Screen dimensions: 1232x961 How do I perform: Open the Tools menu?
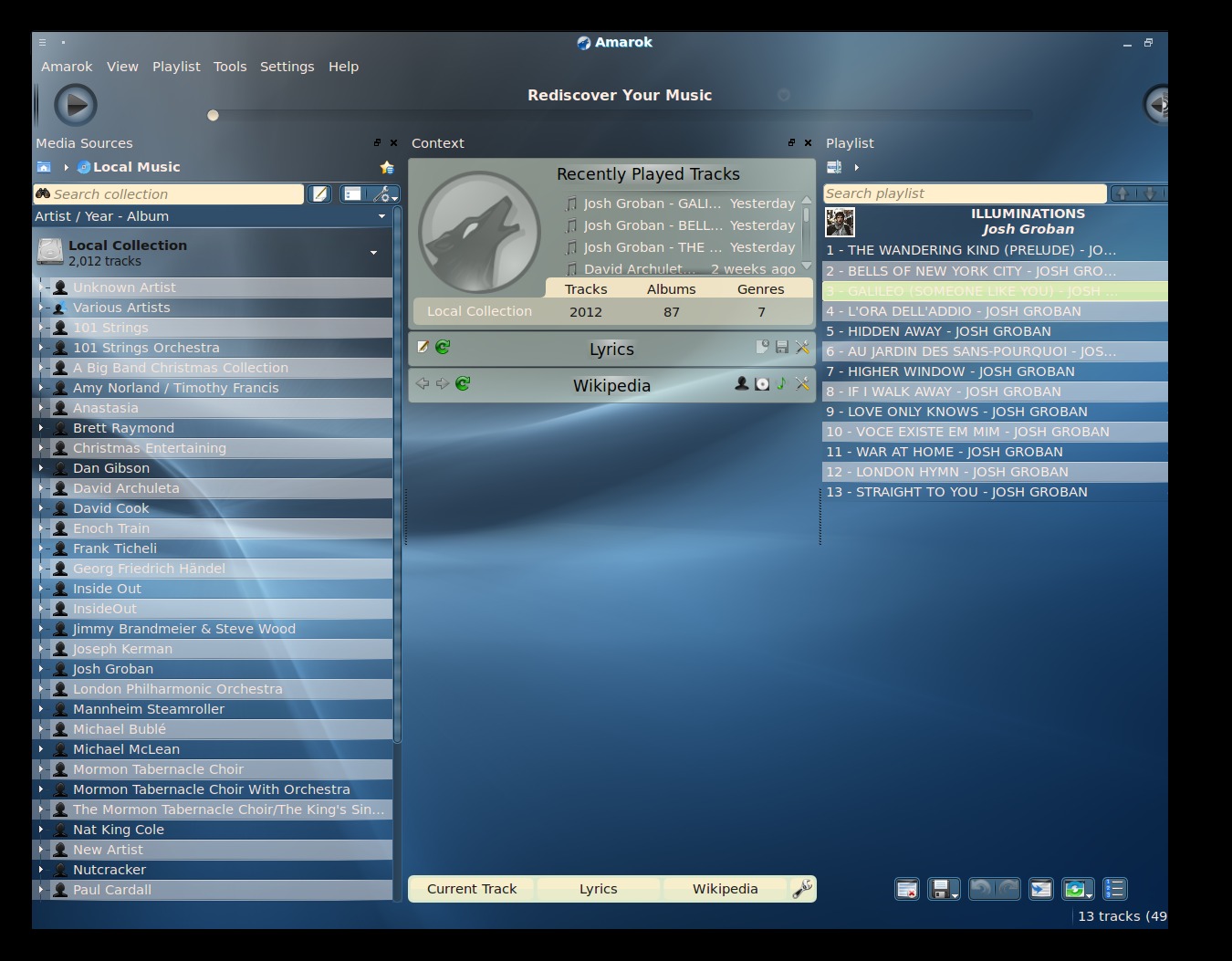(230, 67)
